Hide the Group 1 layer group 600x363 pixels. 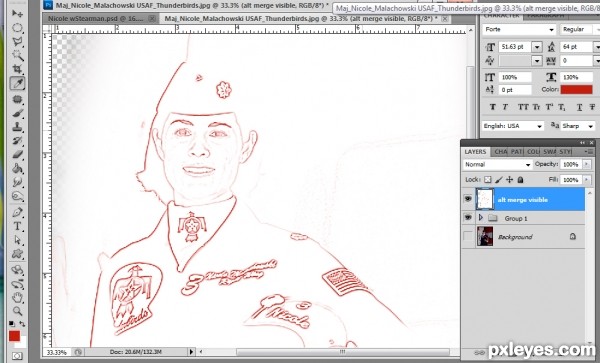click(468, 218)
